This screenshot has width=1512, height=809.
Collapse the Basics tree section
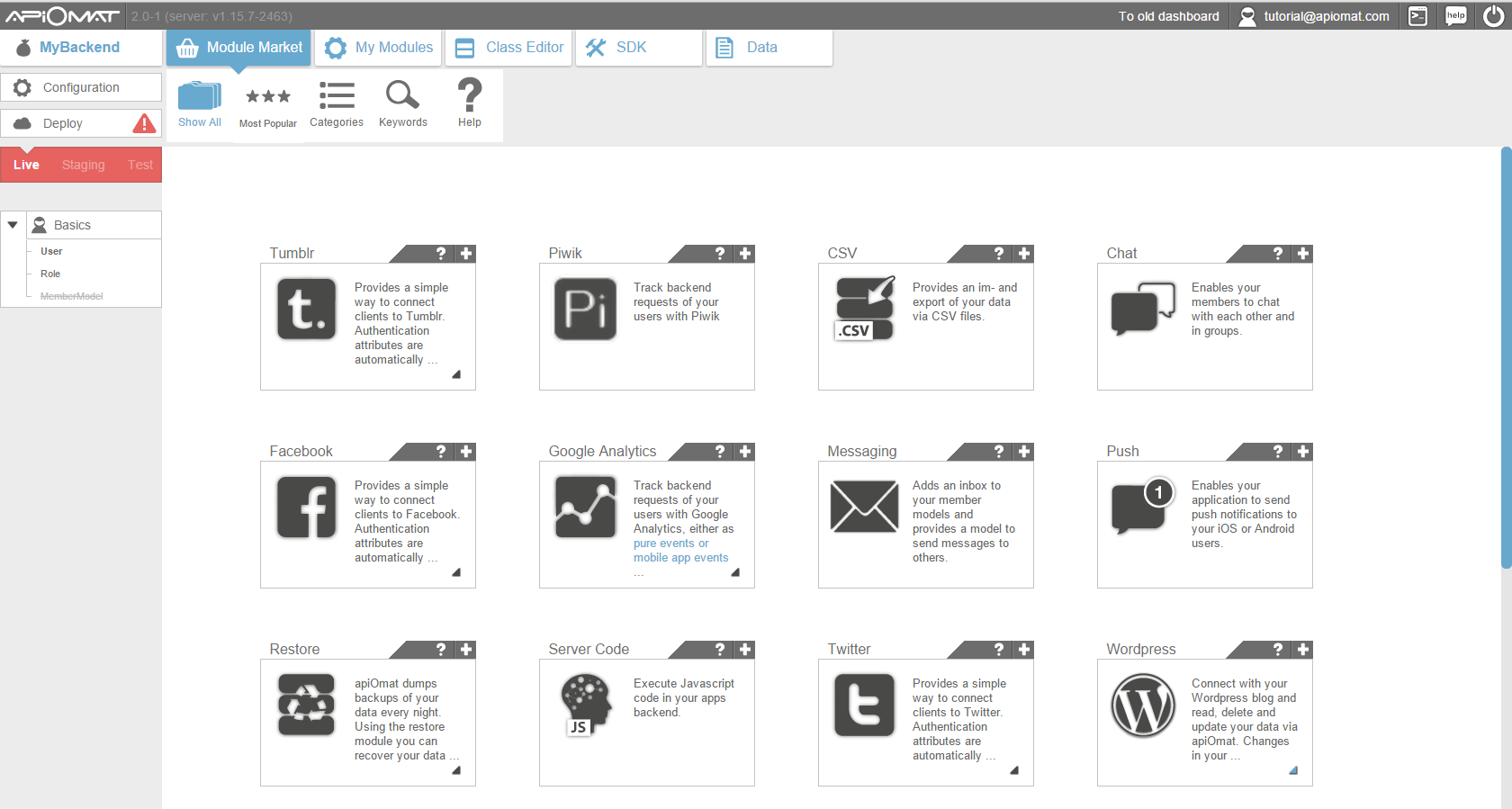[13, 225]
